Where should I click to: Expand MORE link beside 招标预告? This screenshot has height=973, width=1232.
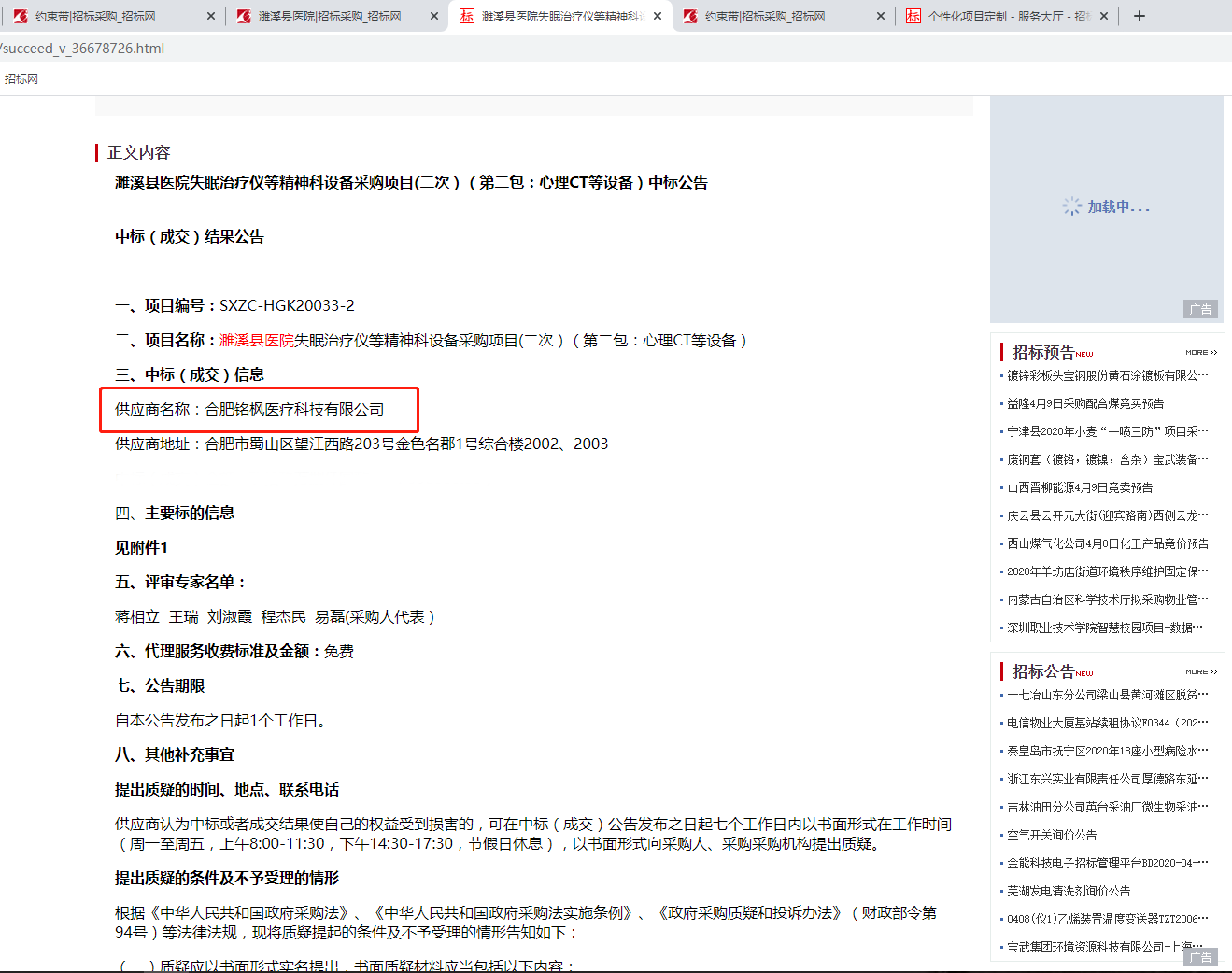[1200, 352]
